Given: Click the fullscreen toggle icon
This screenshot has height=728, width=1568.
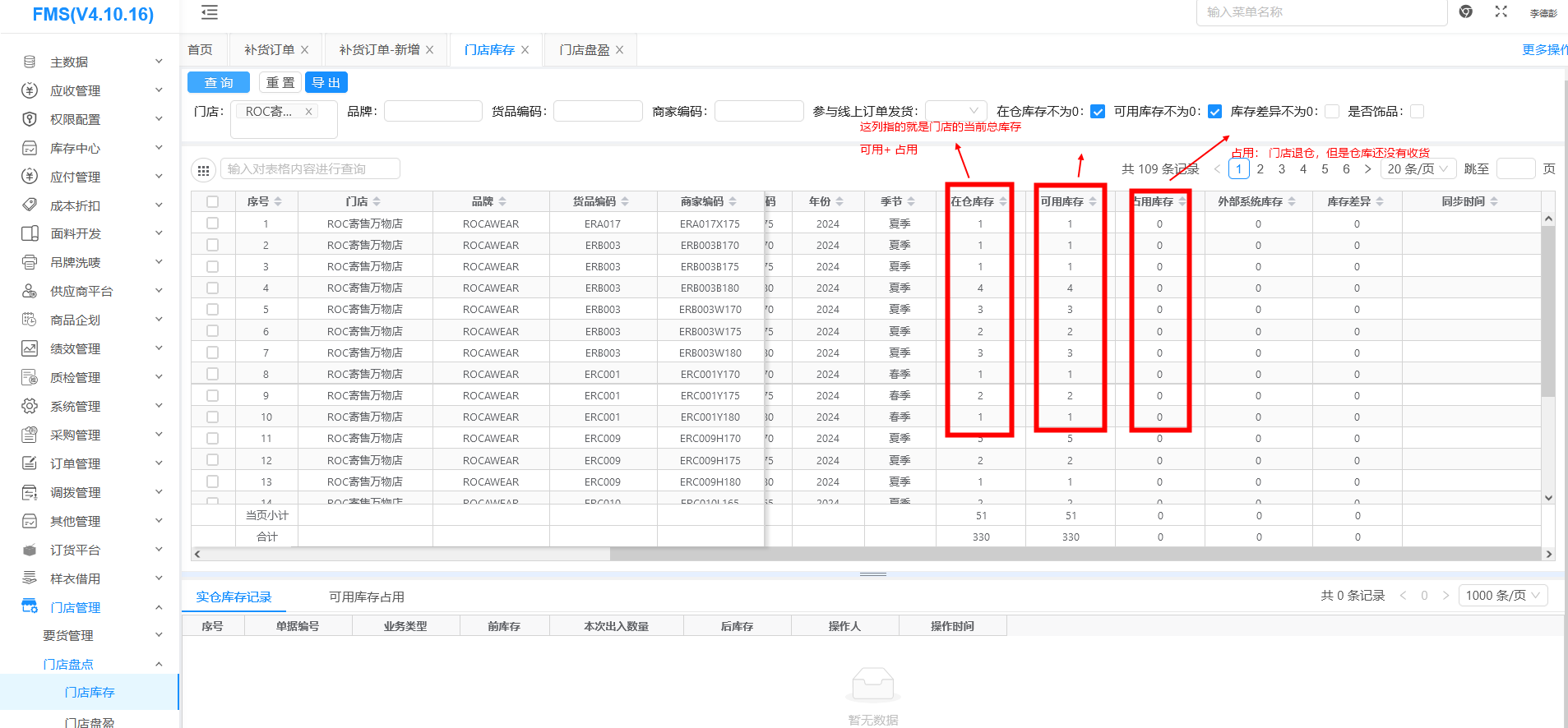Looking at the screenshot, I should (1501, 12).
